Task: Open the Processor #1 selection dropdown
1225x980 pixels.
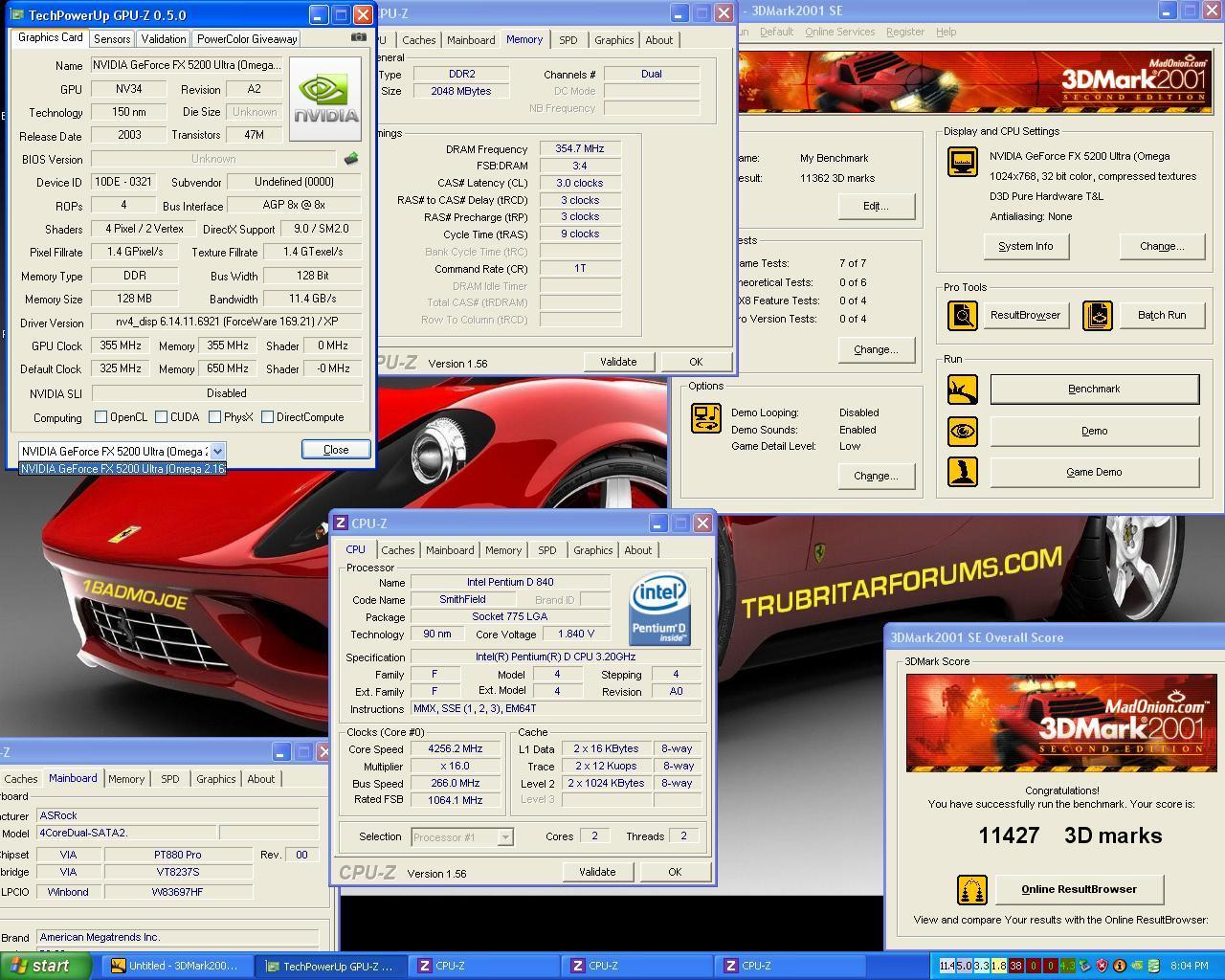Action: tap(504, 837)
